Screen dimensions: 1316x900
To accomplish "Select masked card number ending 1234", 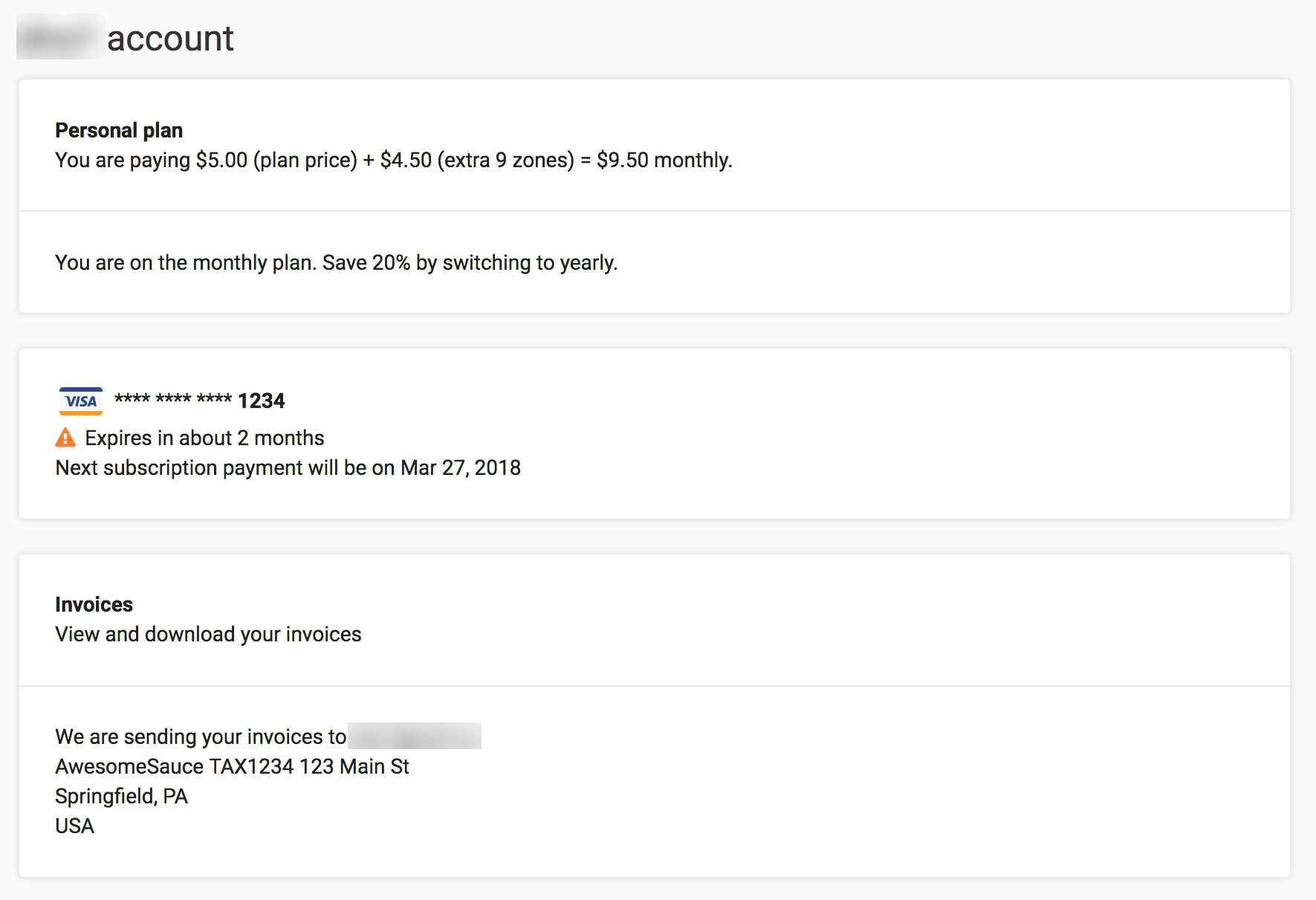I will 200,401.
